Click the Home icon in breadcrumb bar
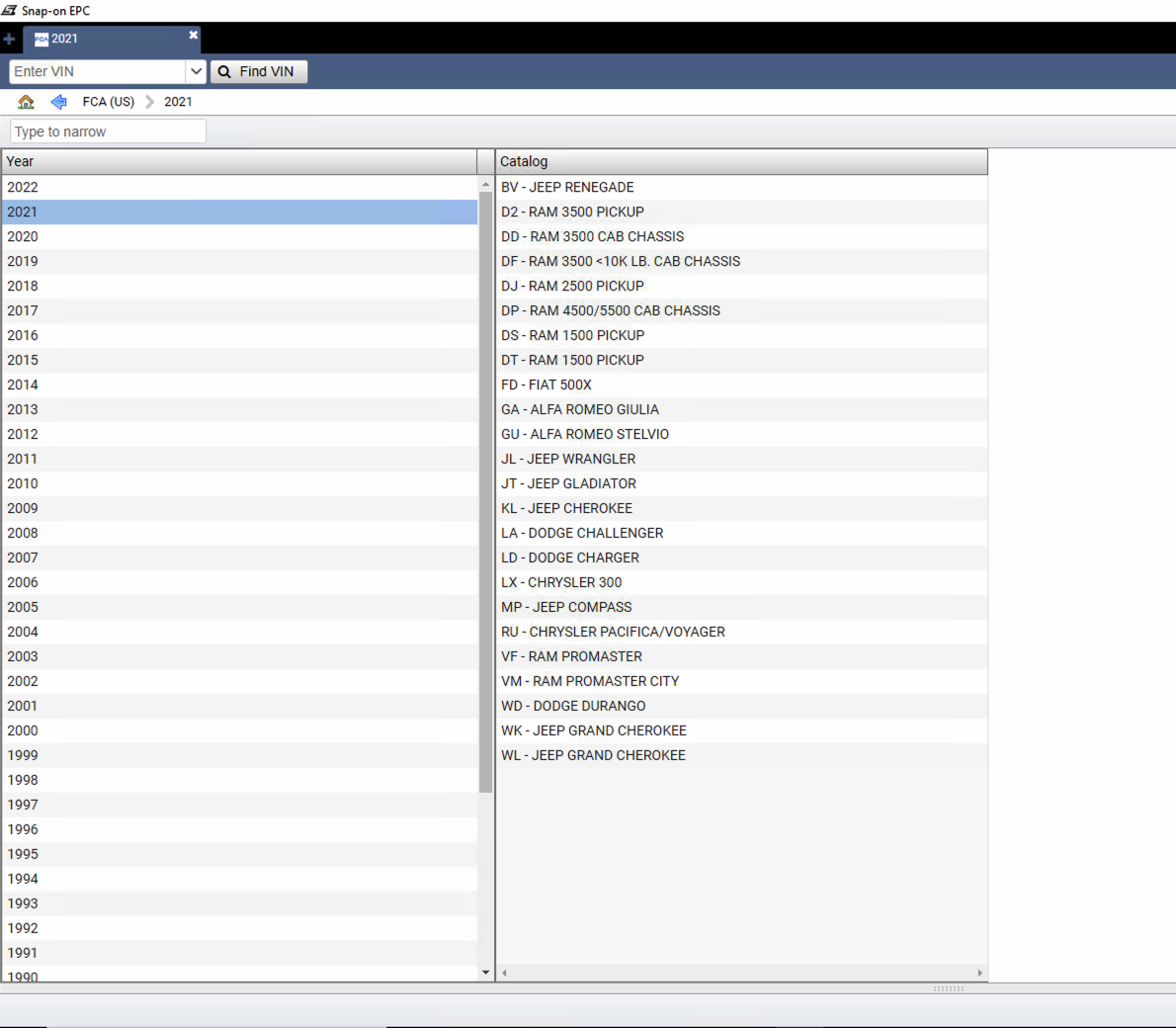The width and height of the screenshot is (1176, 1028). 26,101
